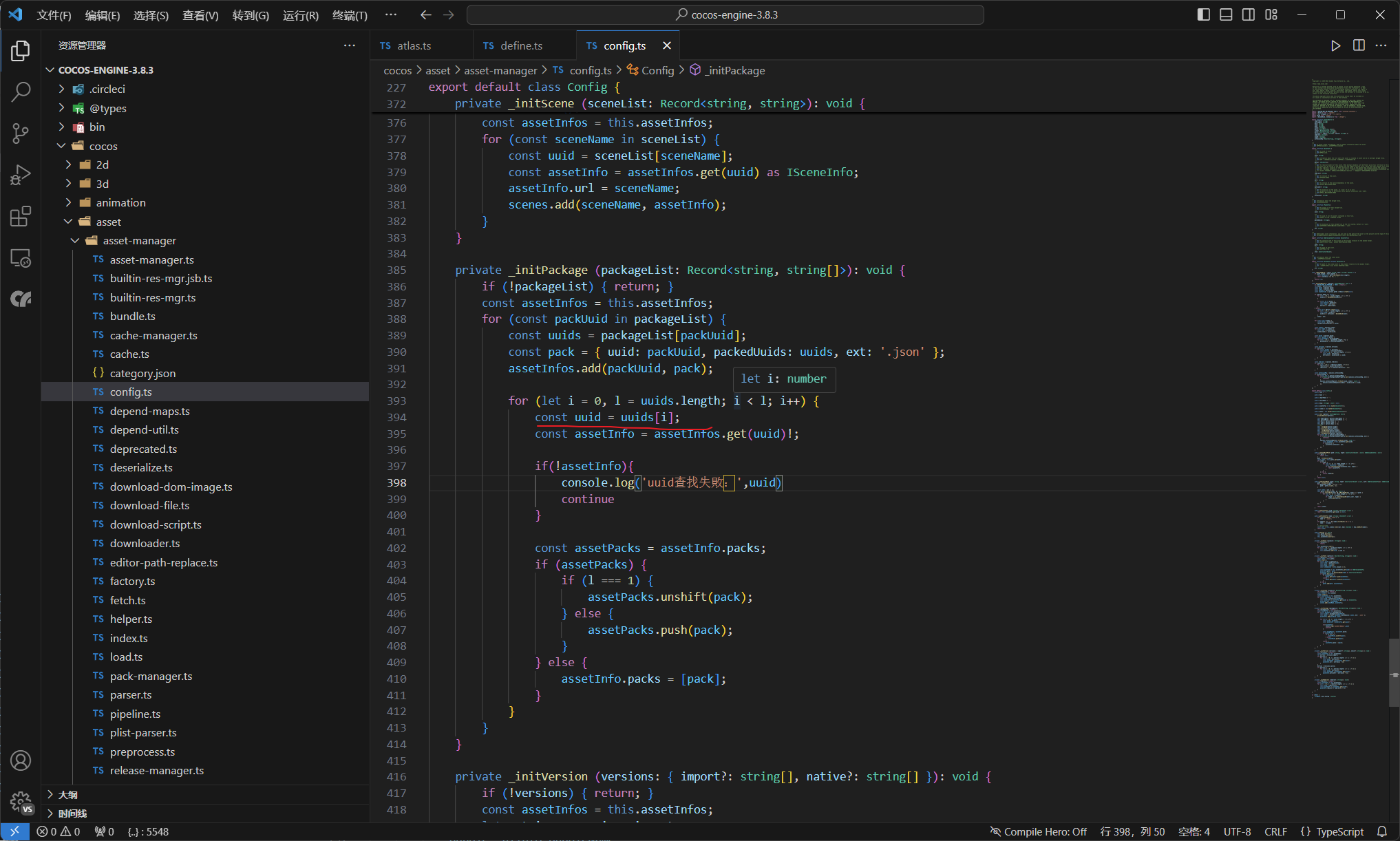The image size is (1400, 841).
Task: Open notifications bell in status bar
Action: tap(1381, 831)
